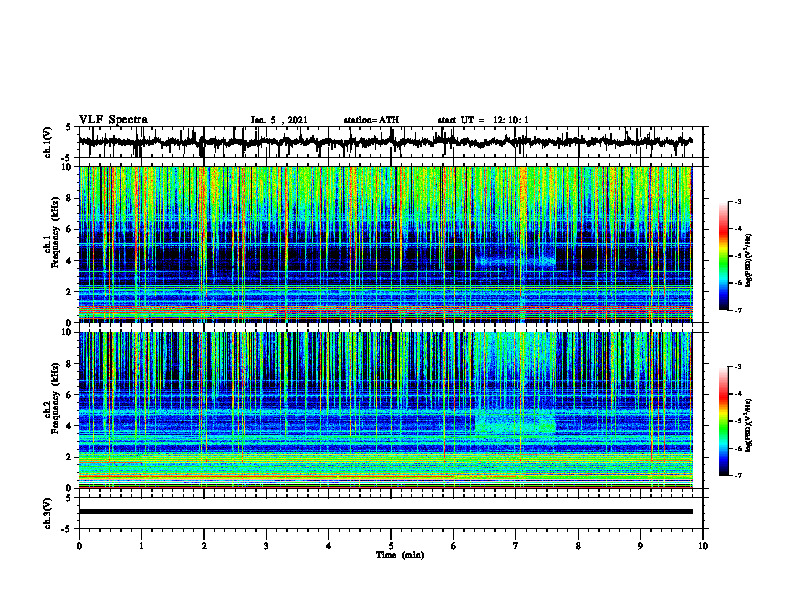792x612 pixels.
Task: Click time axis tick label "10"
Action: [703, 546]
